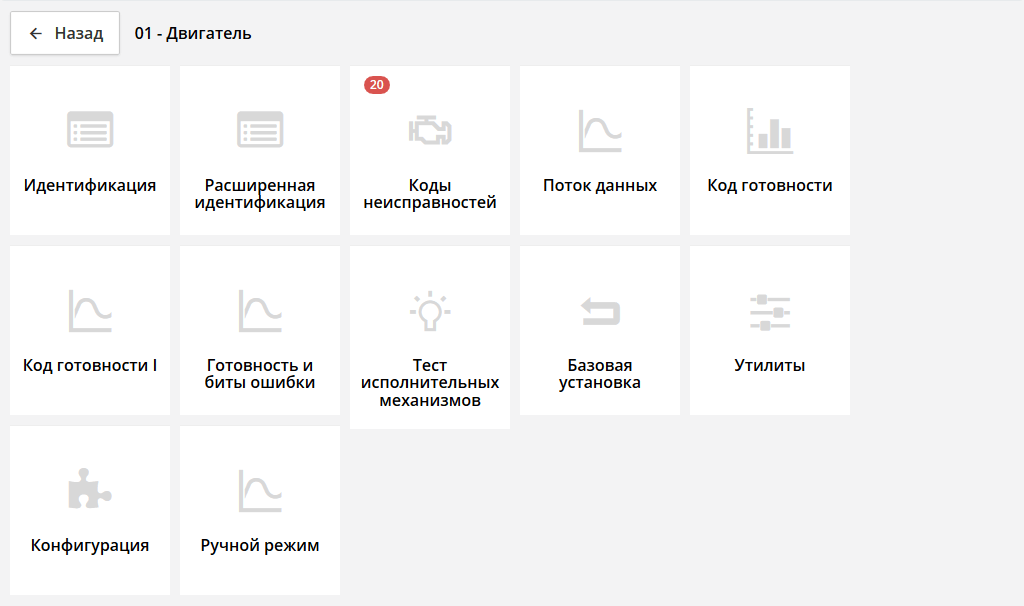Select the Тест исполнительных механизмов label
Viewport: 1024px width, 606px height.
coord(430,383)
